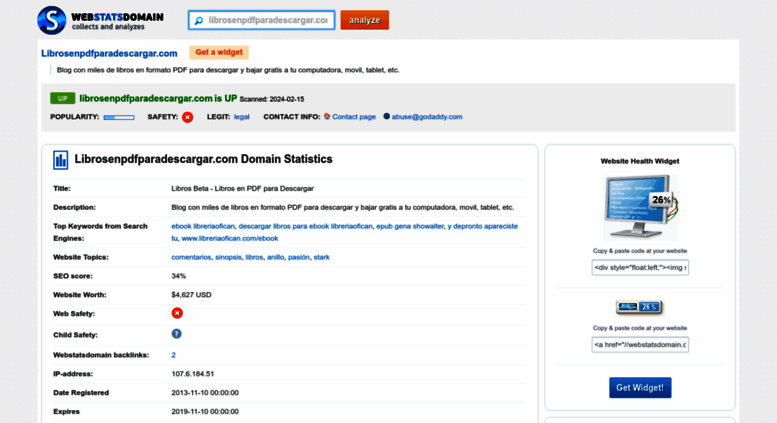
Task: Open the backlinks count 2 link
Action: click(x=174, y=355)
